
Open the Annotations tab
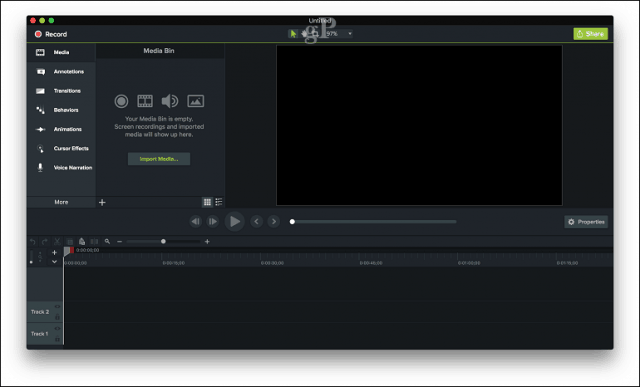click(x=61, y=71)
